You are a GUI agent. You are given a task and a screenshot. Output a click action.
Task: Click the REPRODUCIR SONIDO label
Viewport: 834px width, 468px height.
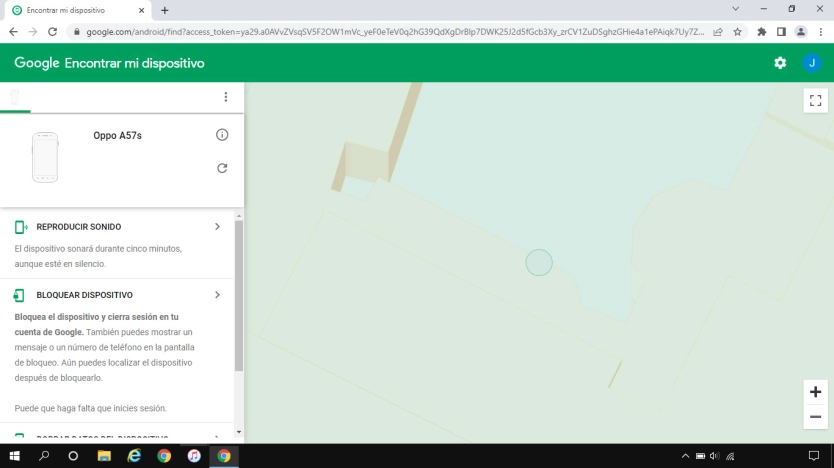79,227
